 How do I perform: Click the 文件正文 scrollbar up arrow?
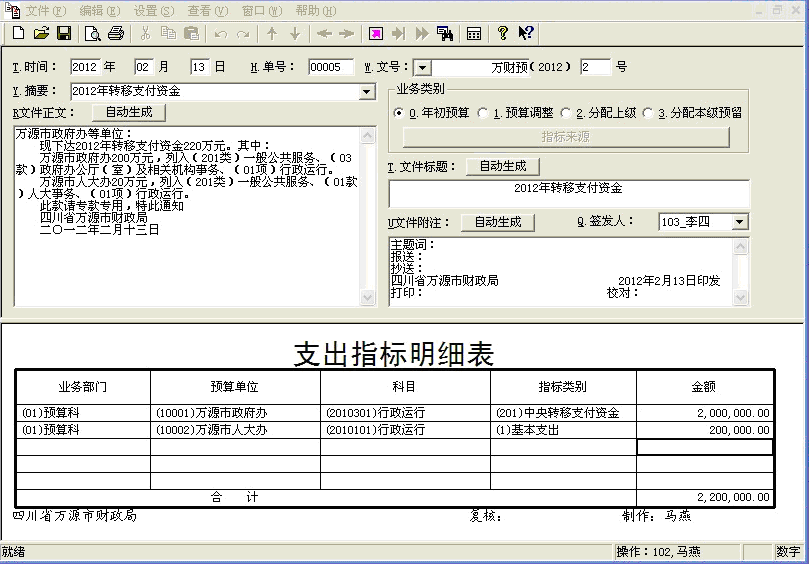[x=367, y=135]
